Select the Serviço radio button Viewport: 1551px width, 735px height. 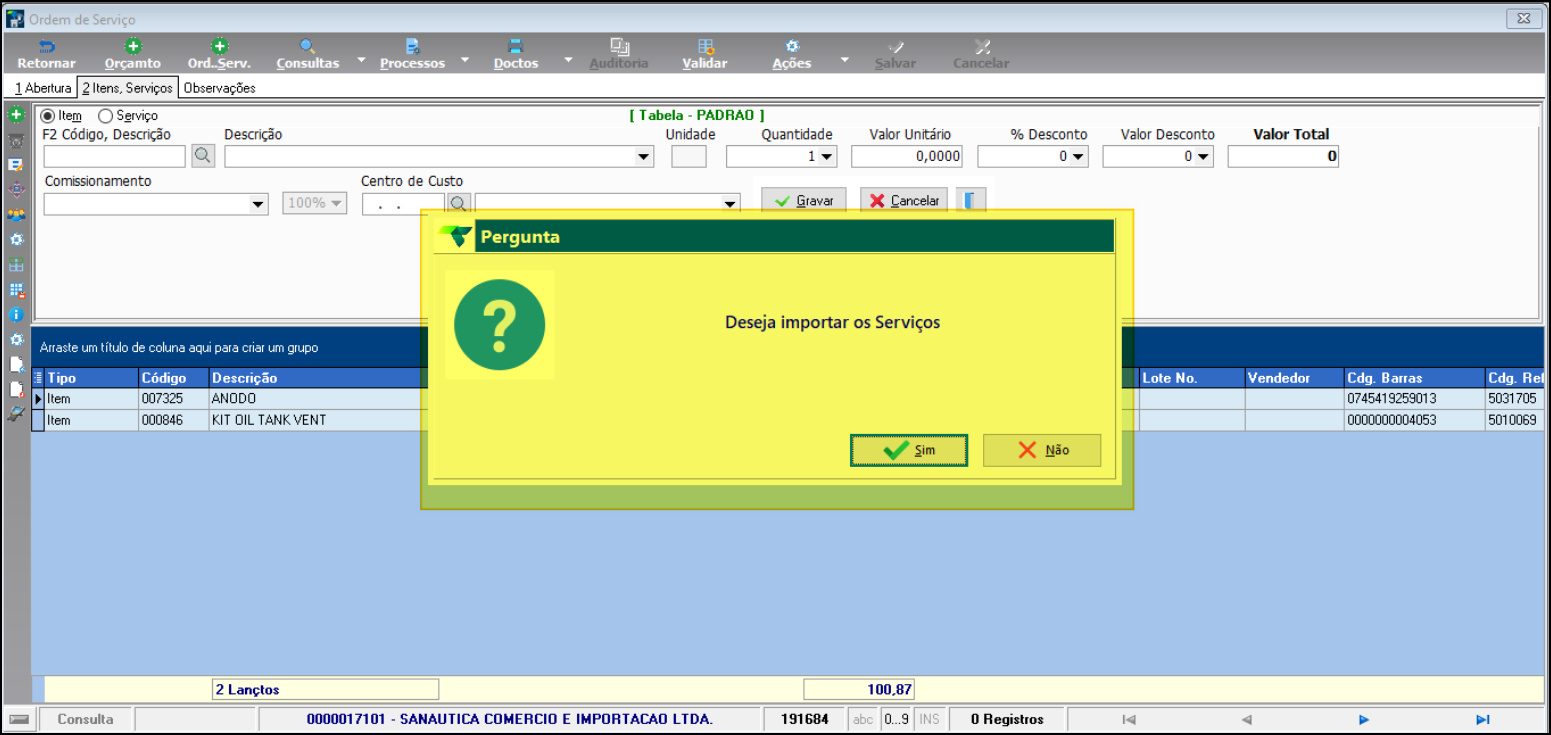click(x=128, y=115)
